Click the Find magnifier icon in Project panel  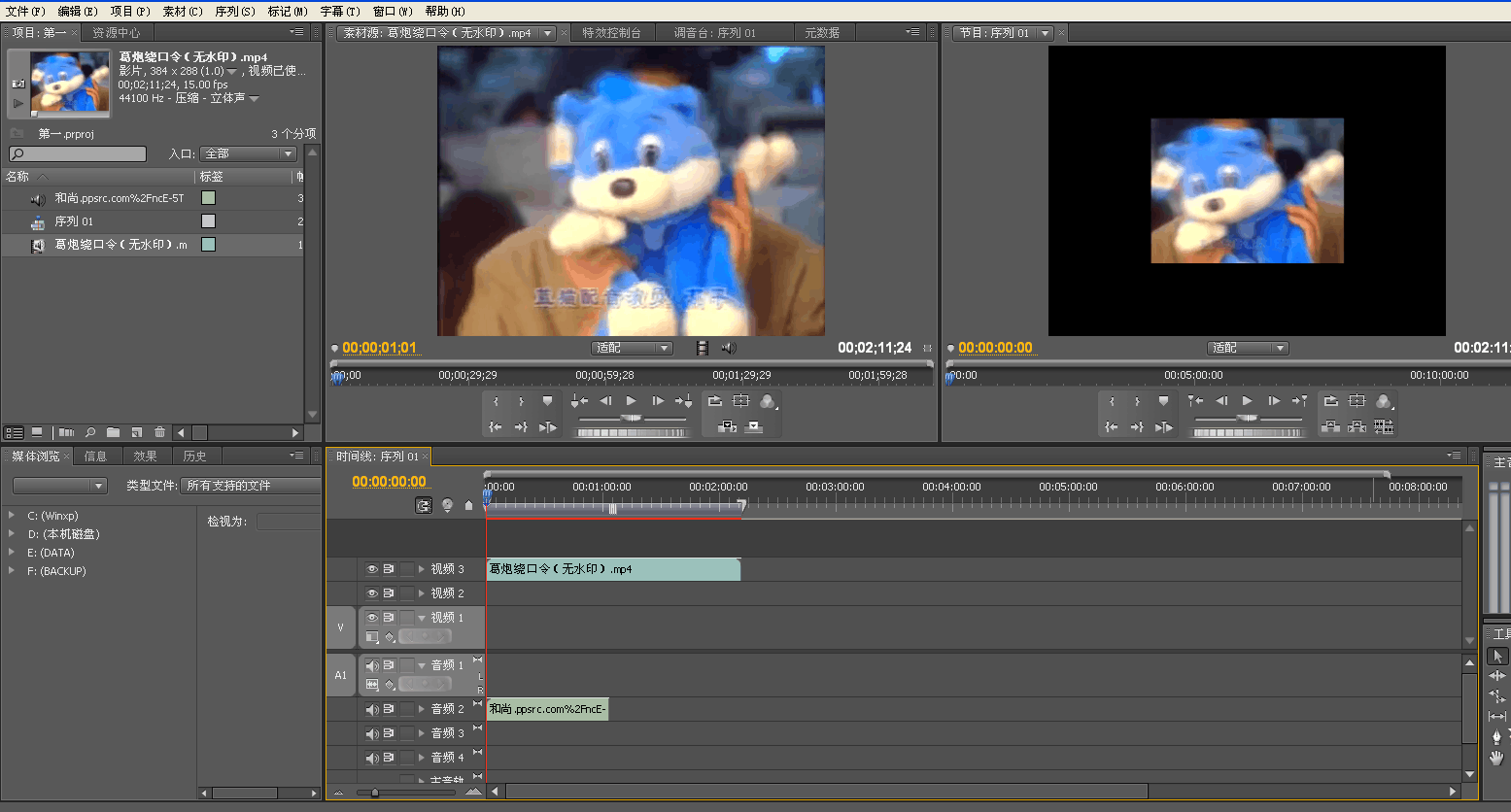(x=90, y=432)
